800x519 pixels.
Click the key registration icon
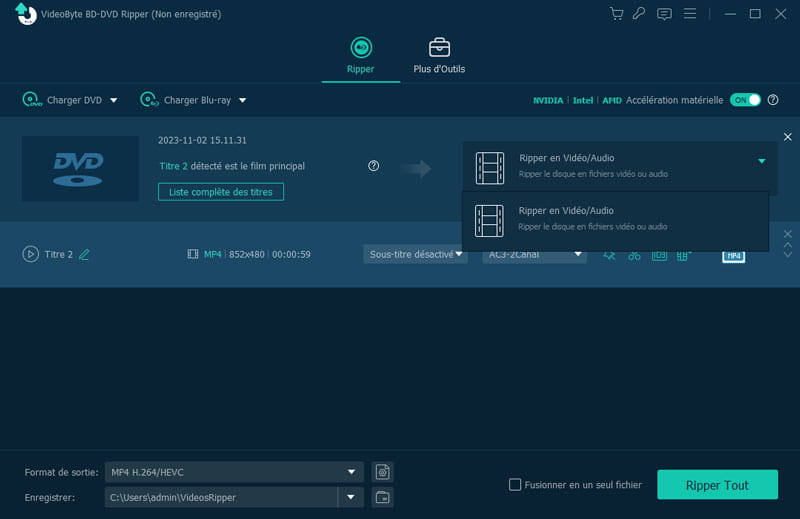pyautogui.click(x=639, y=14)
